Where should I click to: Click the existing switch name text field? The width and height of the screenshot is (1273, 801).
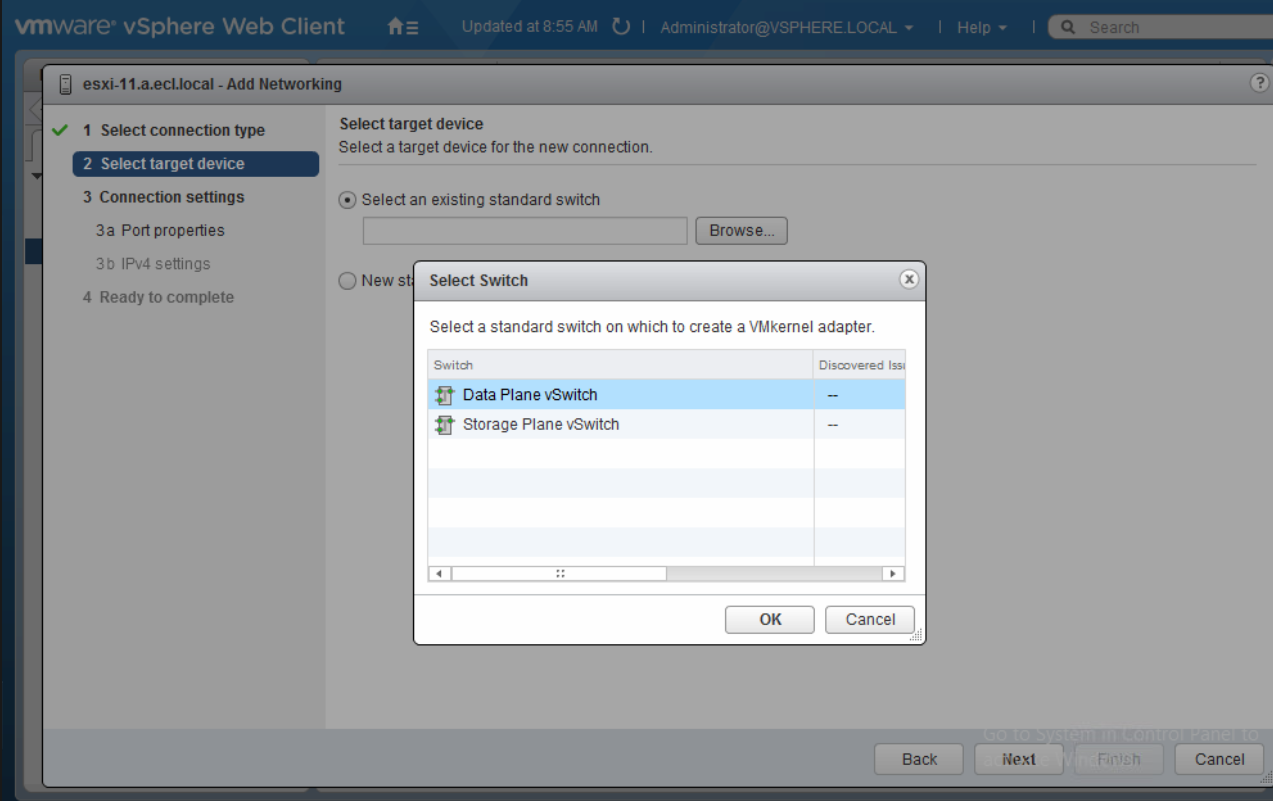tap(525, 231)
